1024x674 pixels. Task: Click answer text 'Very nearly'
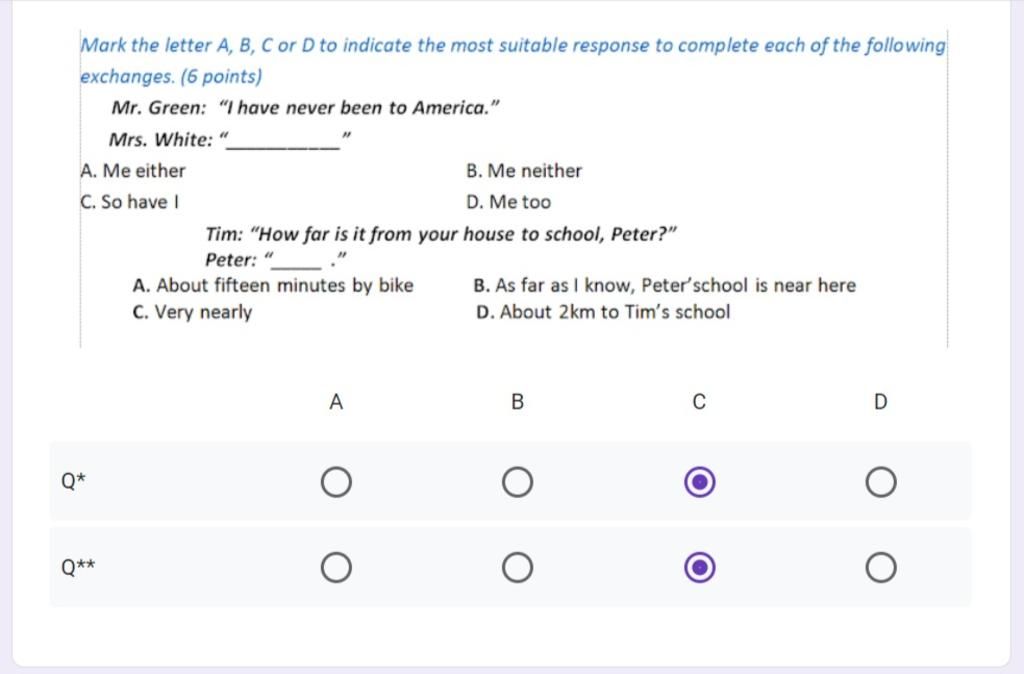coord(203,312)
